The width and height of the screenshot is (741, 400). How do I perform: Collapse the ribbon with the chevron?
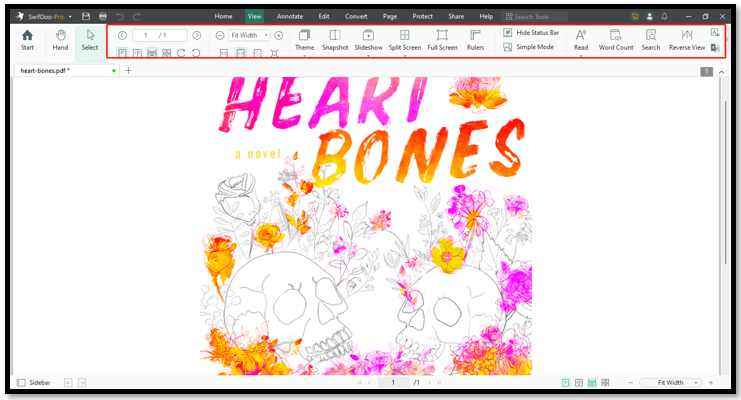[721, 72]
